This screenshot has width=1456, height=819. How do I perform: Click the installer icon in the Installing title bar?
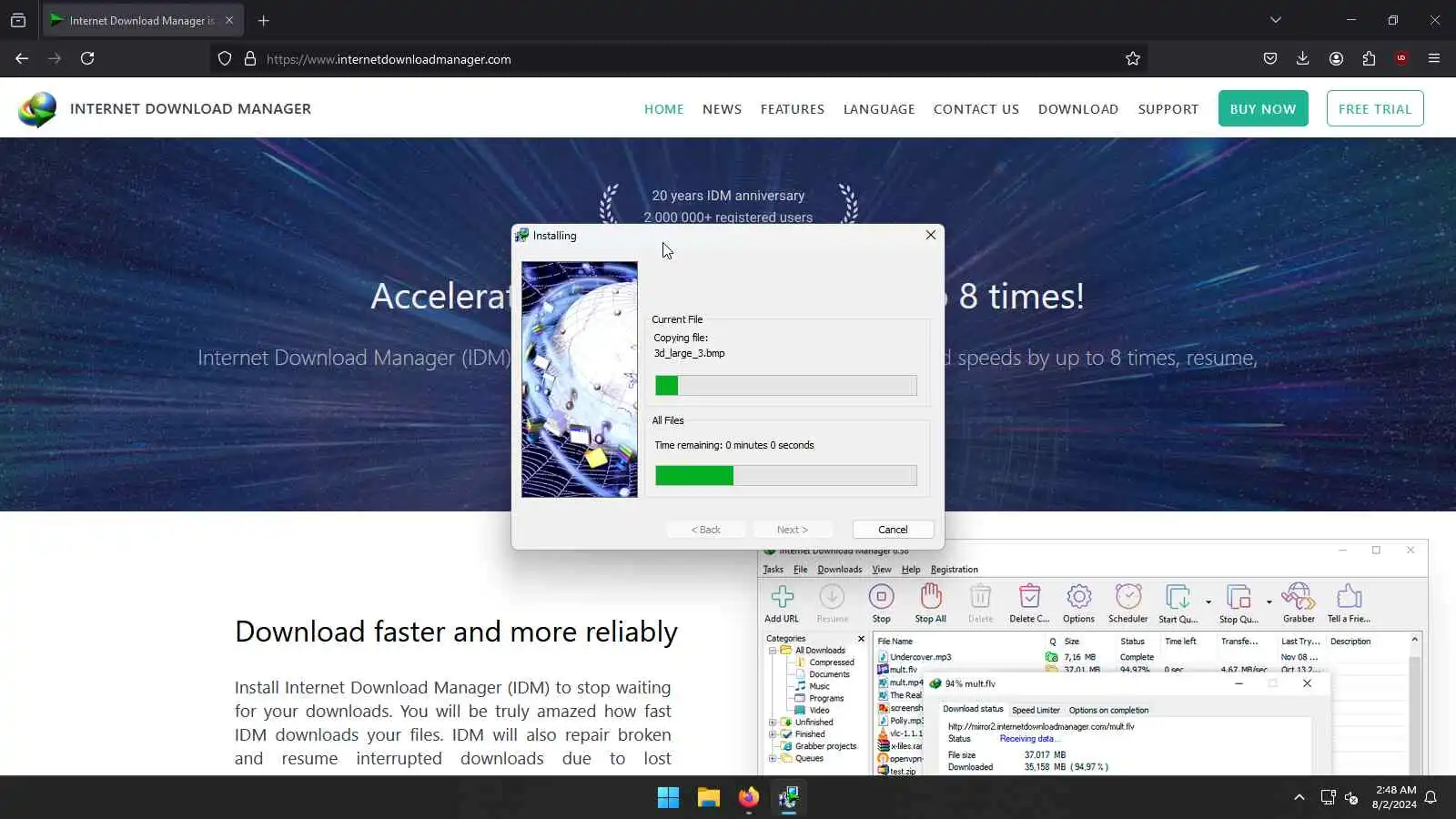pyautogui.click(x=521, y=235)
